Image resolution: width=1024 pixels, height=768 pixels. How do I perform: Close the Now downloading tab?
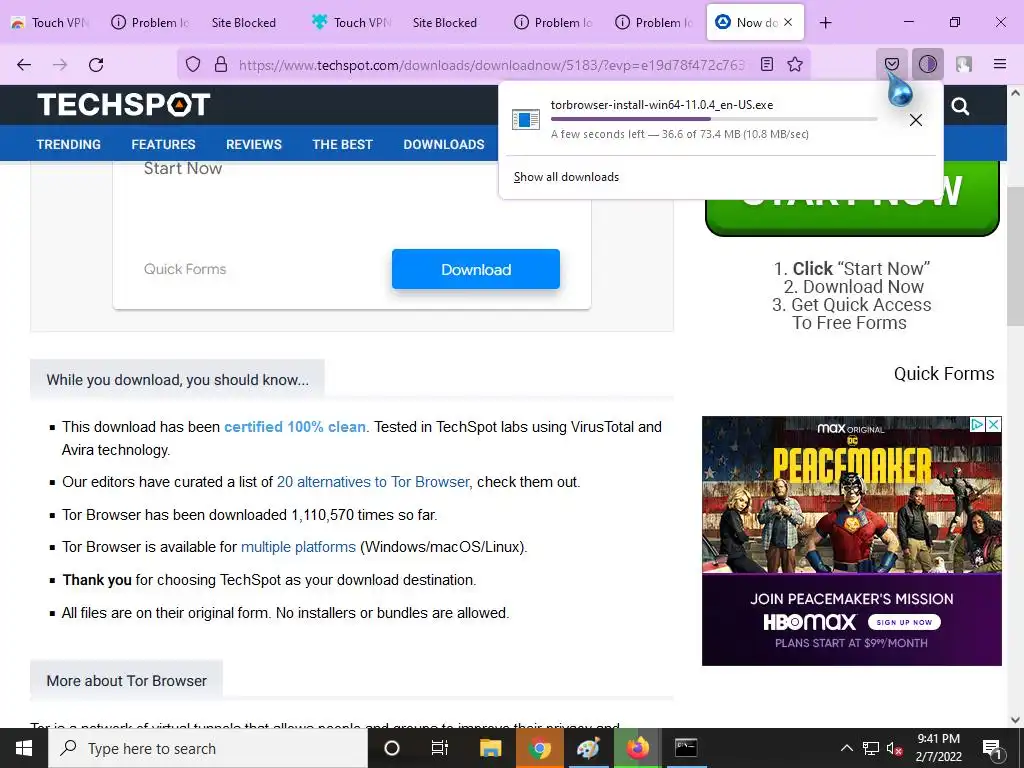coord(788,22)
